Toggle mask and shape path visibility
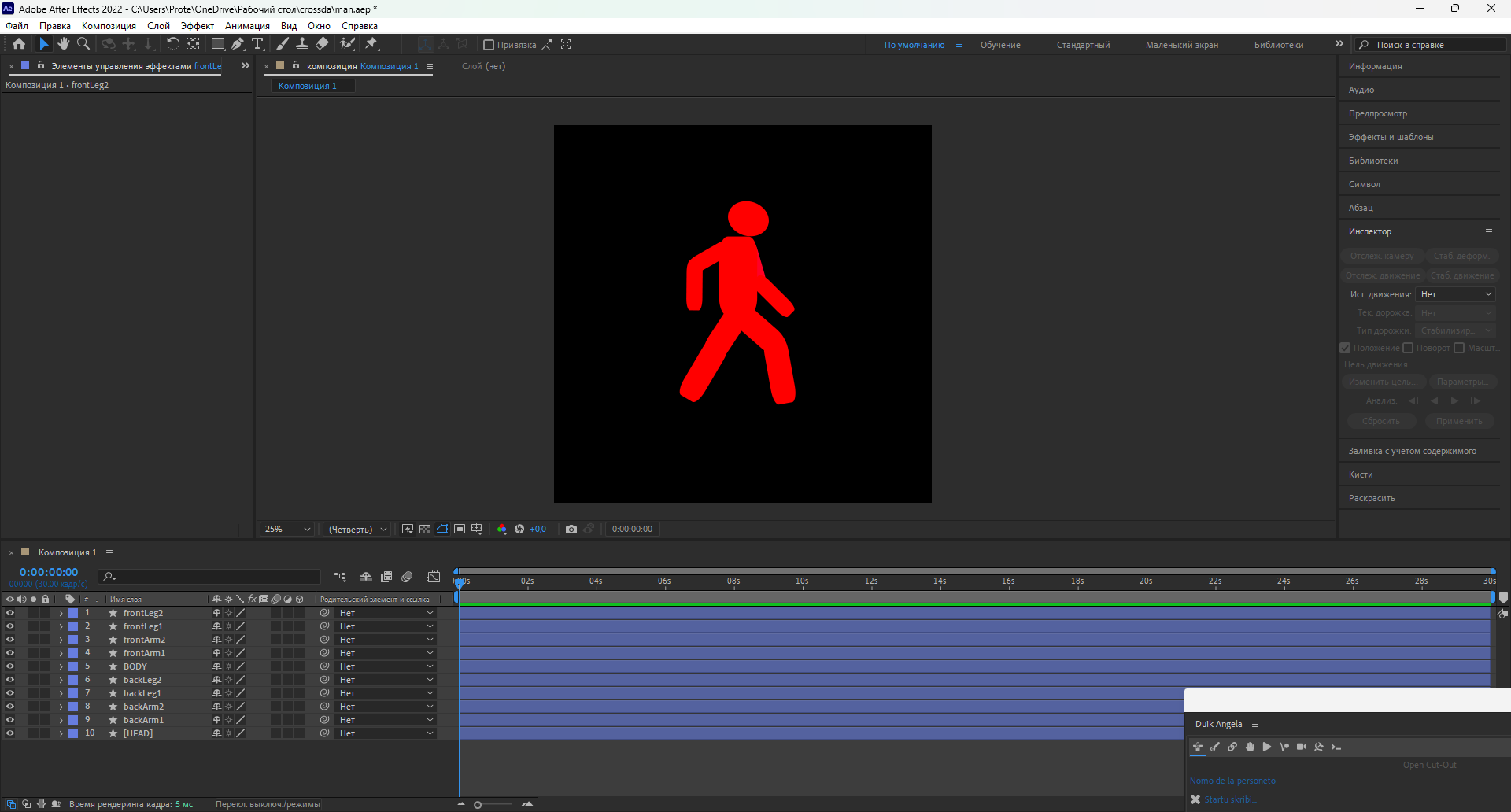Screen dimensions: 1511x812 [442, 530]
